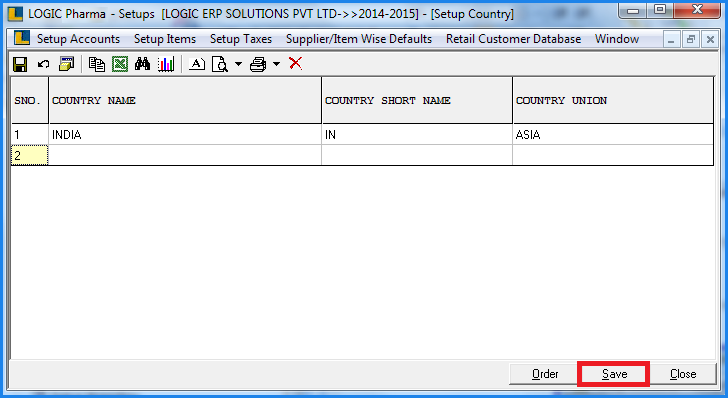The width and height of the screenshot is (728, 398).
Task: Click the copy documents toolbar icon
Action: coord(97,64)
